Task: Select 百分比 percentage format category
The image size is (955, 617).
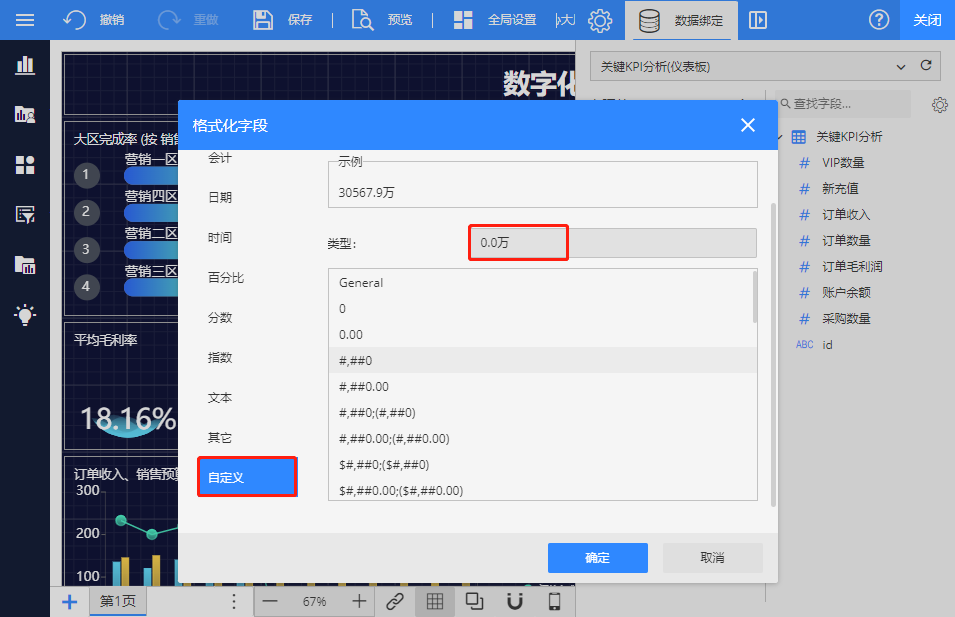Action: coord(226,277)
